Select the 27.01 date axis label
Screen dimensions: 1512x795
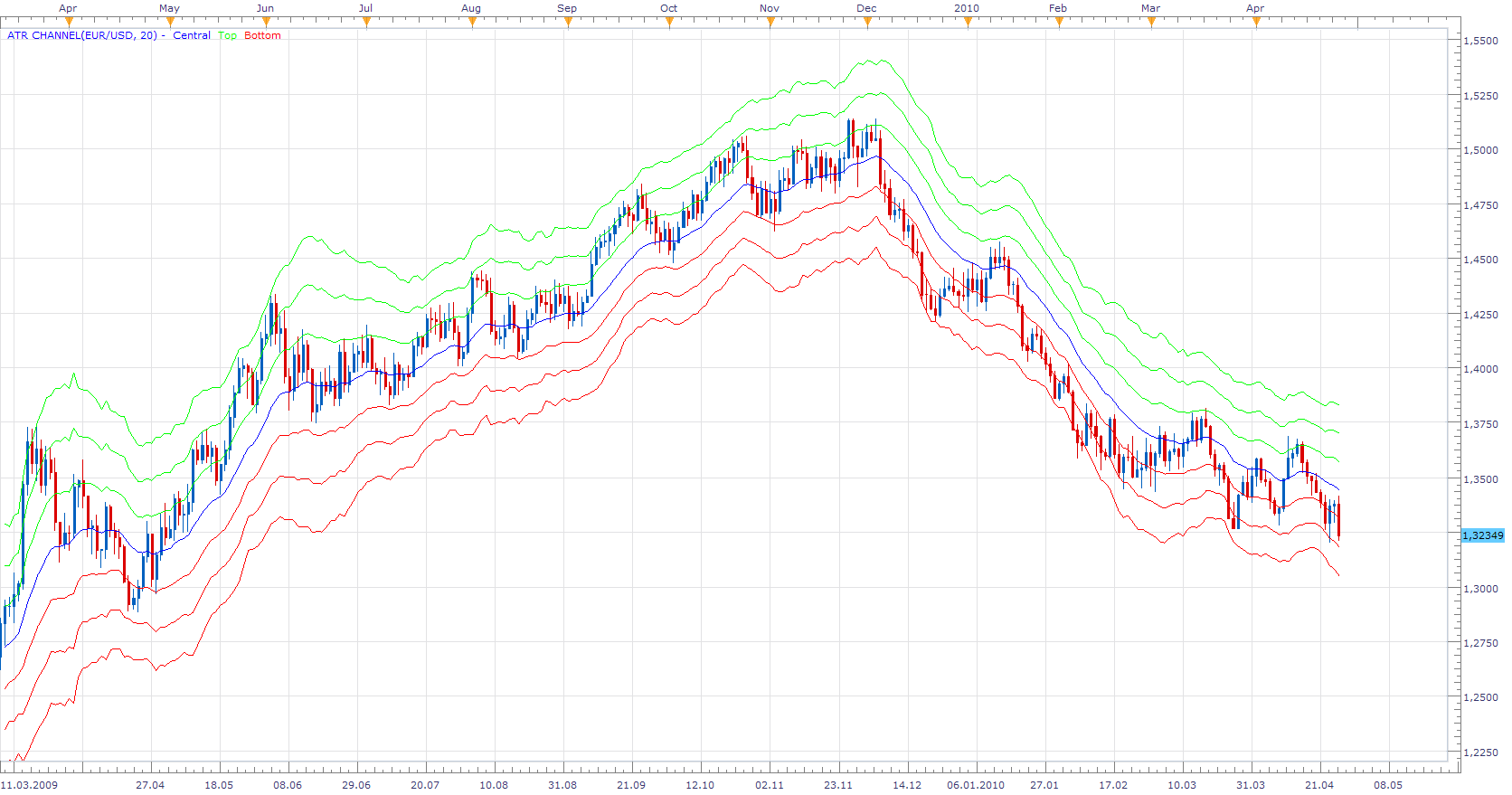click(1044, 784)
